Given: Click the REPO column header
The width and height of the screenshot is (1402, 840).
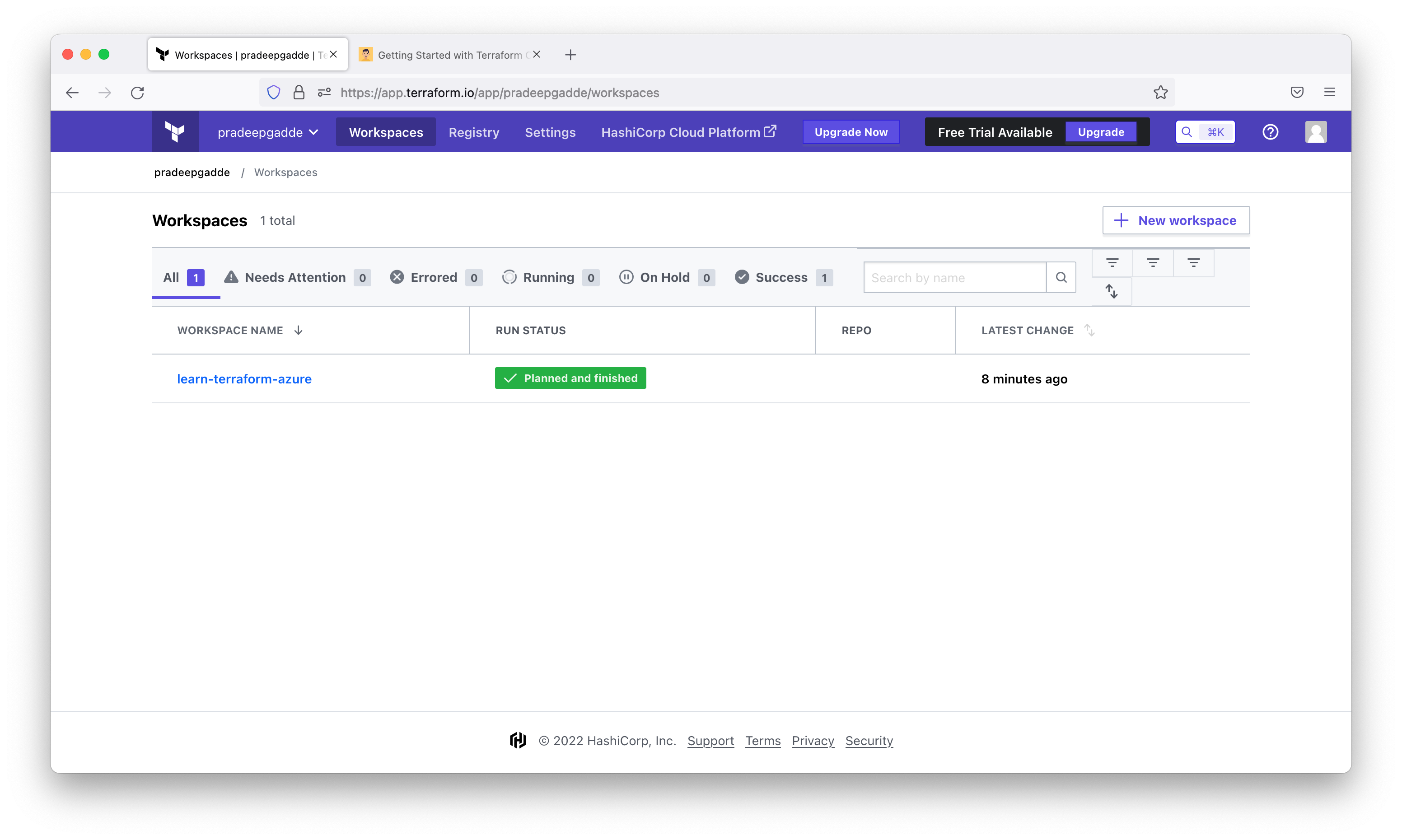Looking at the screenshot, I should pos(856,330).
